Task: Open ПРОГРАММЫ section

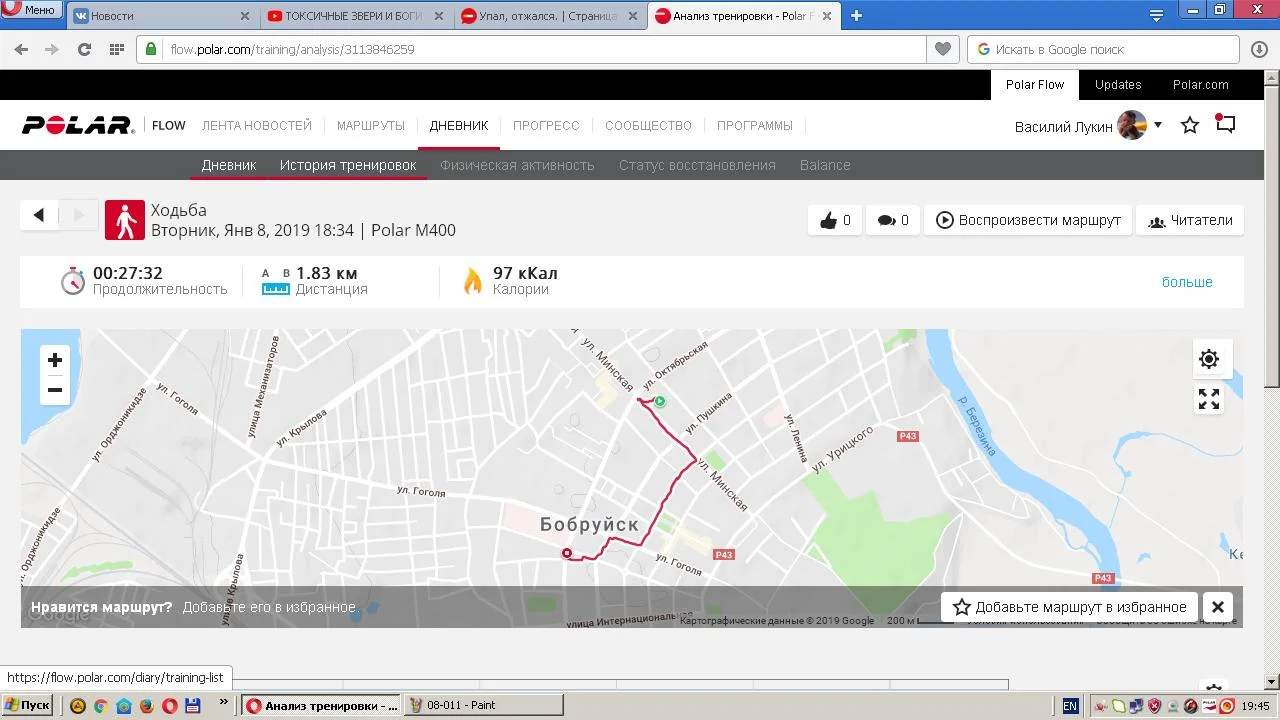Action: pos(755,126)
